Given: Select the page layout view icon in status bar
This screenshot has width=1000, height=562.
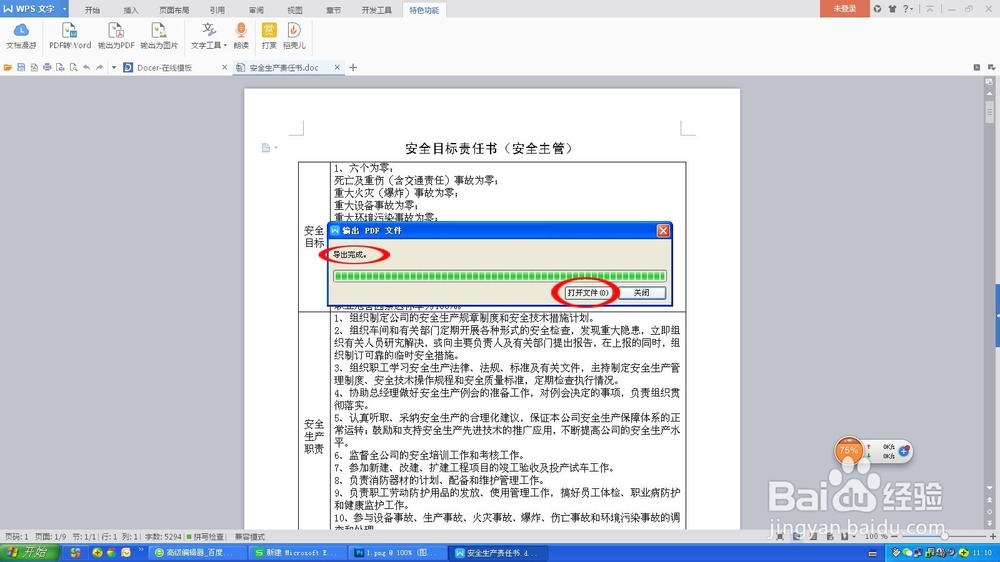Looking at the screenshot, I should (797, 536).
